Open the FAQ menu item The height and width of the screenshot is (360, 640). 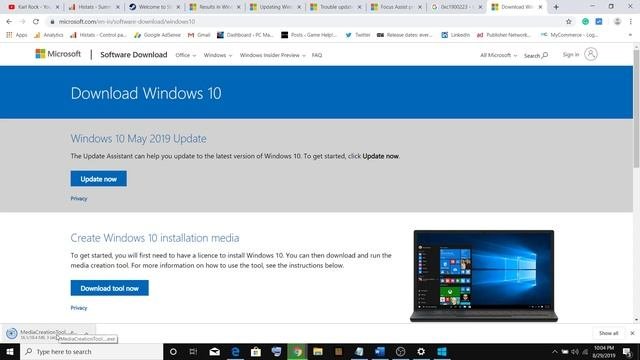[x=317, y=55]
